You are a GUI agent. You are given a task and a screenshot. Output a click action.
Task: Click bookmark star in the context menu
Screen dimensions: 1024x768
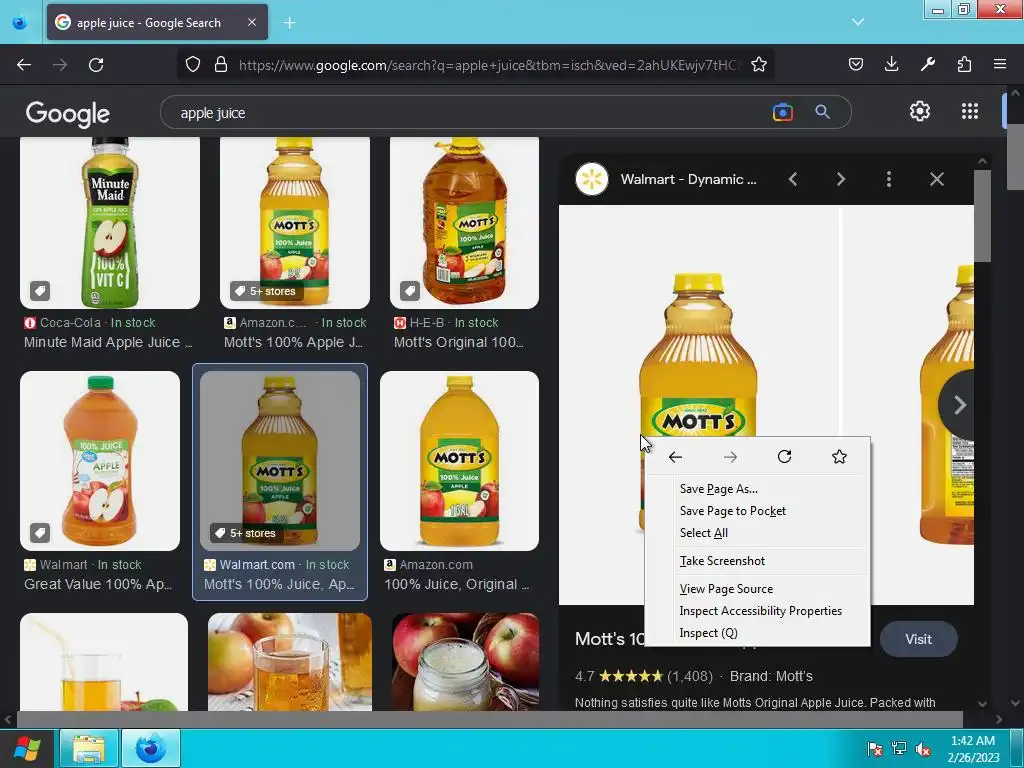tap(839, 456)
